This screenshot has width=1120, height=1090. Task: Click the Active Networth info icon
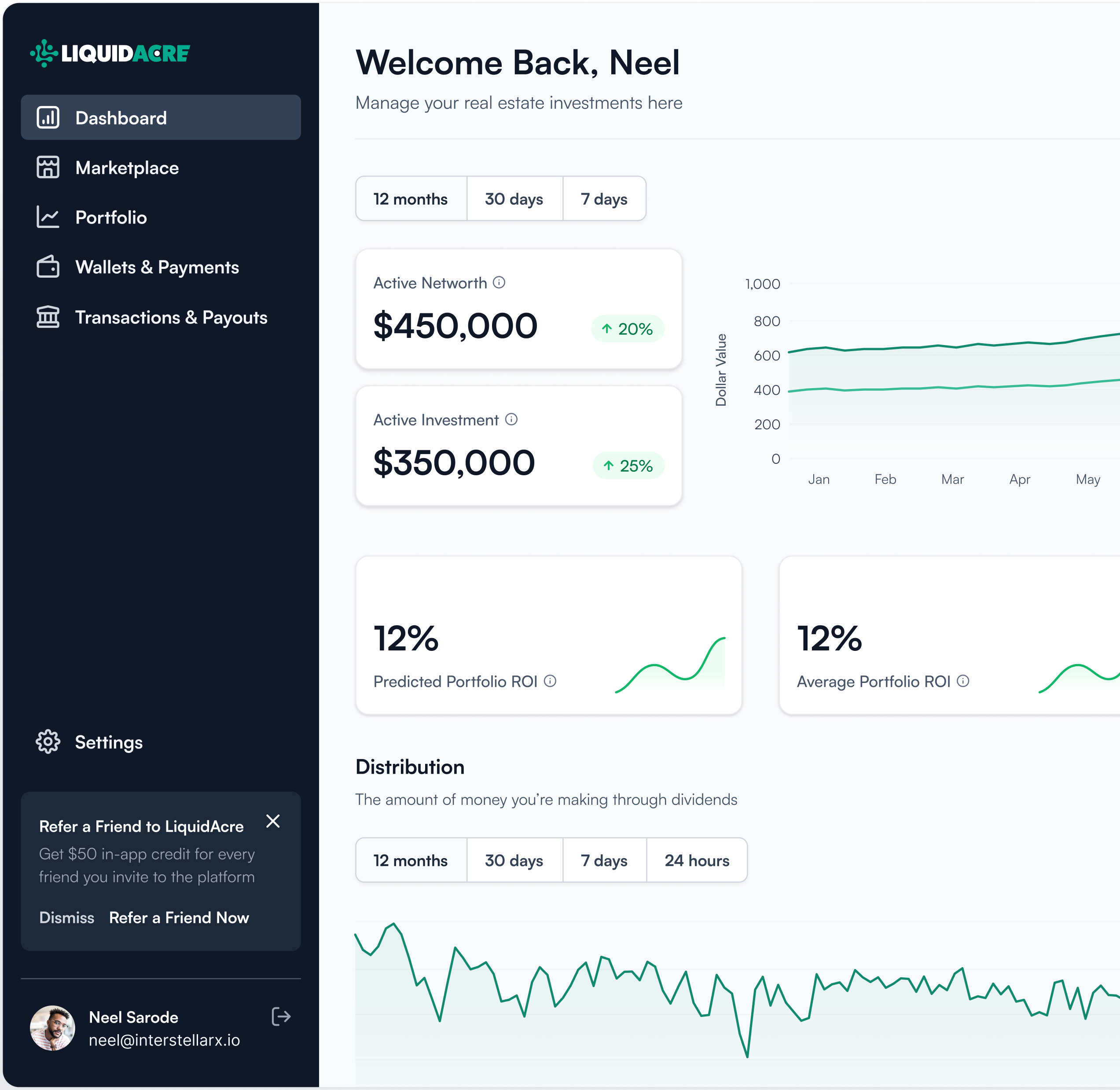499,282
